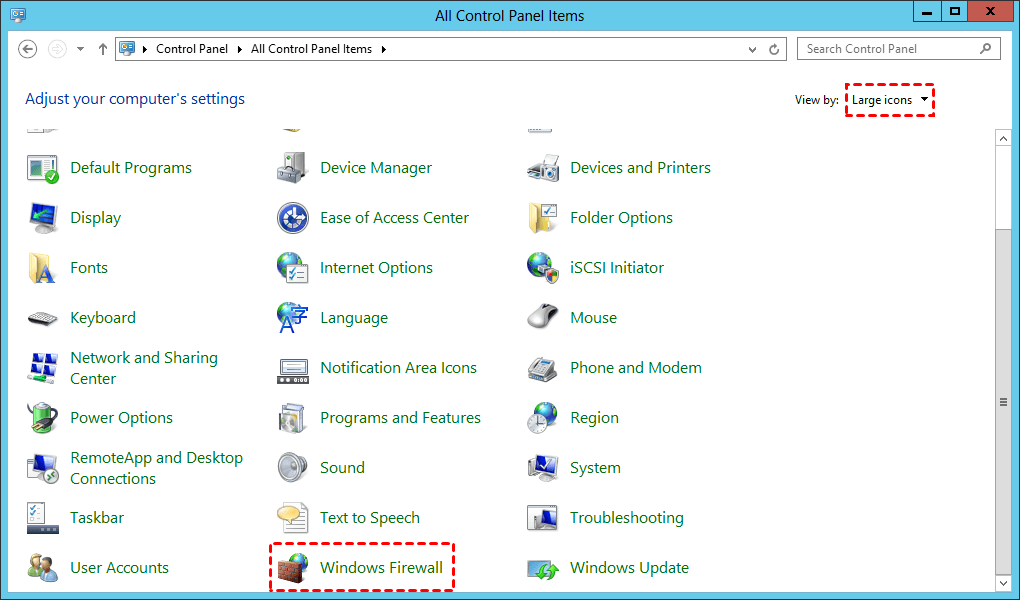Launch the Ease of Access Center icon
This screenshot has width=1020, height=600.
(x=292, y=218)
